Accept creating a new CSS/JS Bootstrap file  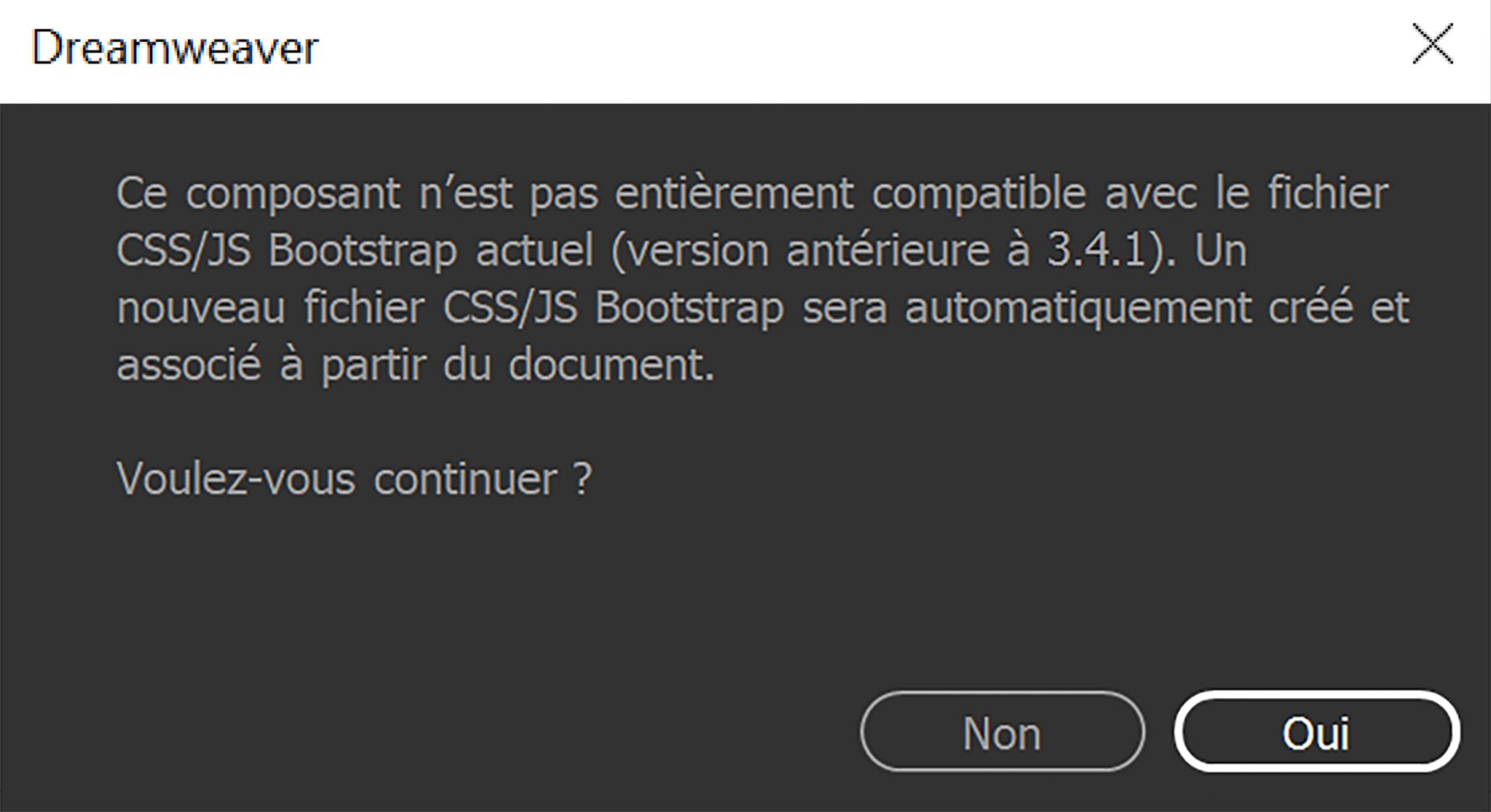point(1318,732)
